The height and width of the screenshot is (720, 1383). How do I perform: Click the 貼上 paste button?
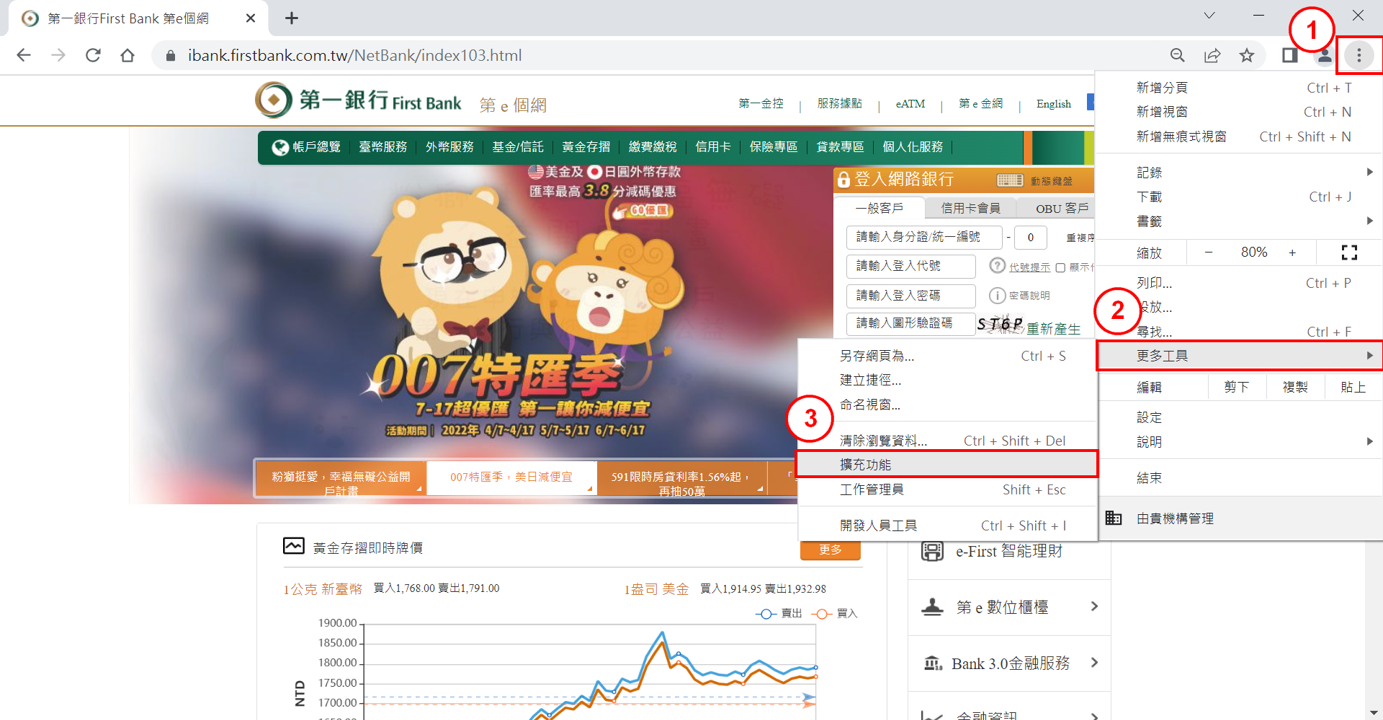(1353, 387)
